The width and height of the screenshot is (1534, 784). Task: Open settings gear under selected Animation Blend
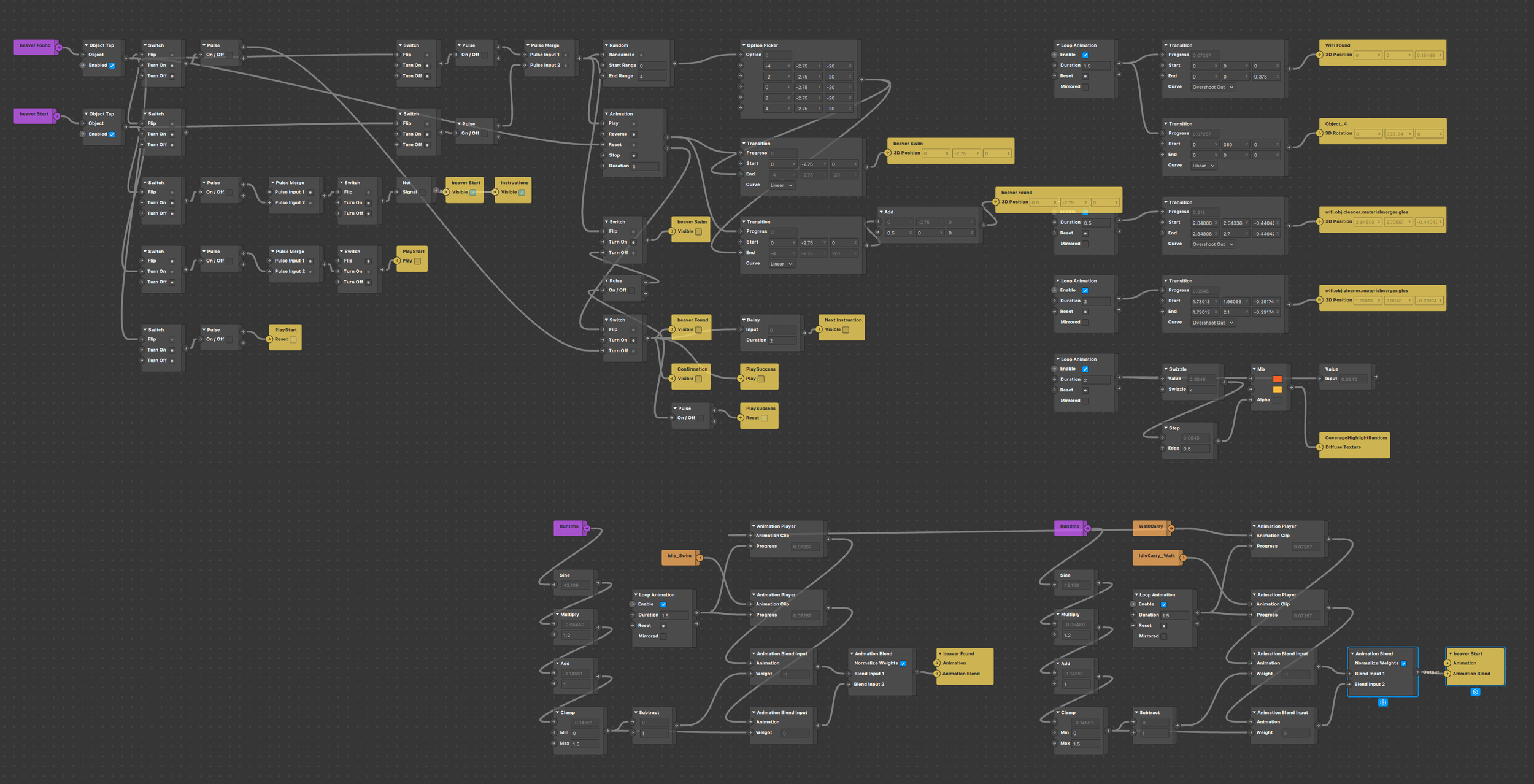1382,702
